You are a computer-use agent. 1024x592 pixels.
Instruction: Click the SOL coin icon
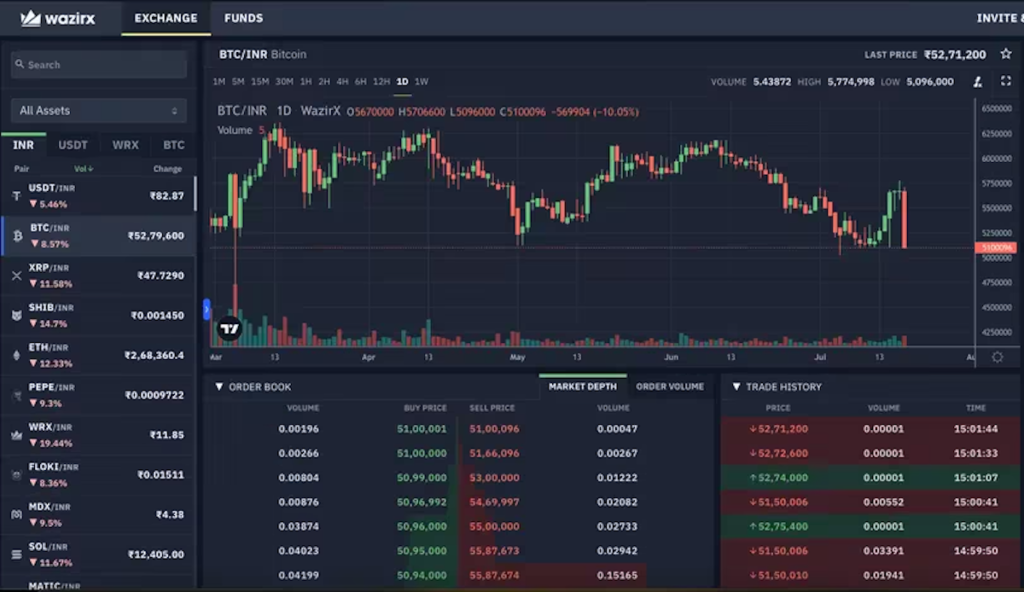(16, 555)
